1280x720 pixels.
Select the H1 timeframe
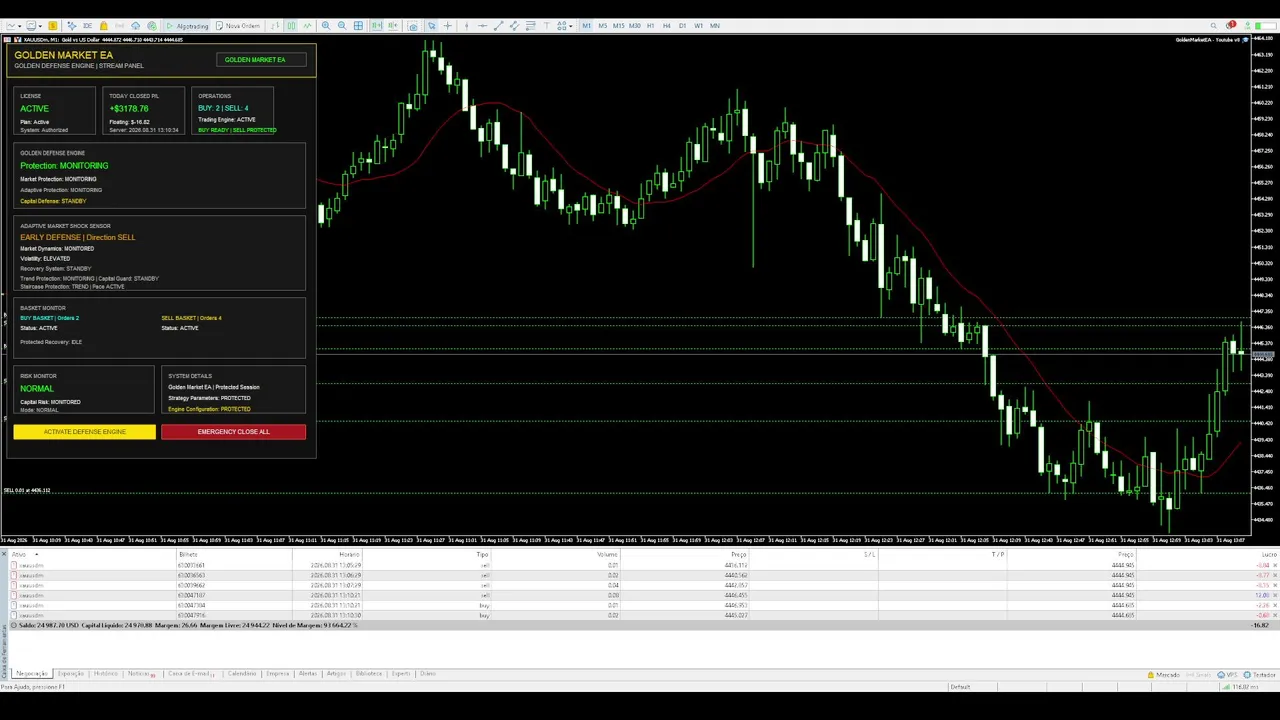651,26
